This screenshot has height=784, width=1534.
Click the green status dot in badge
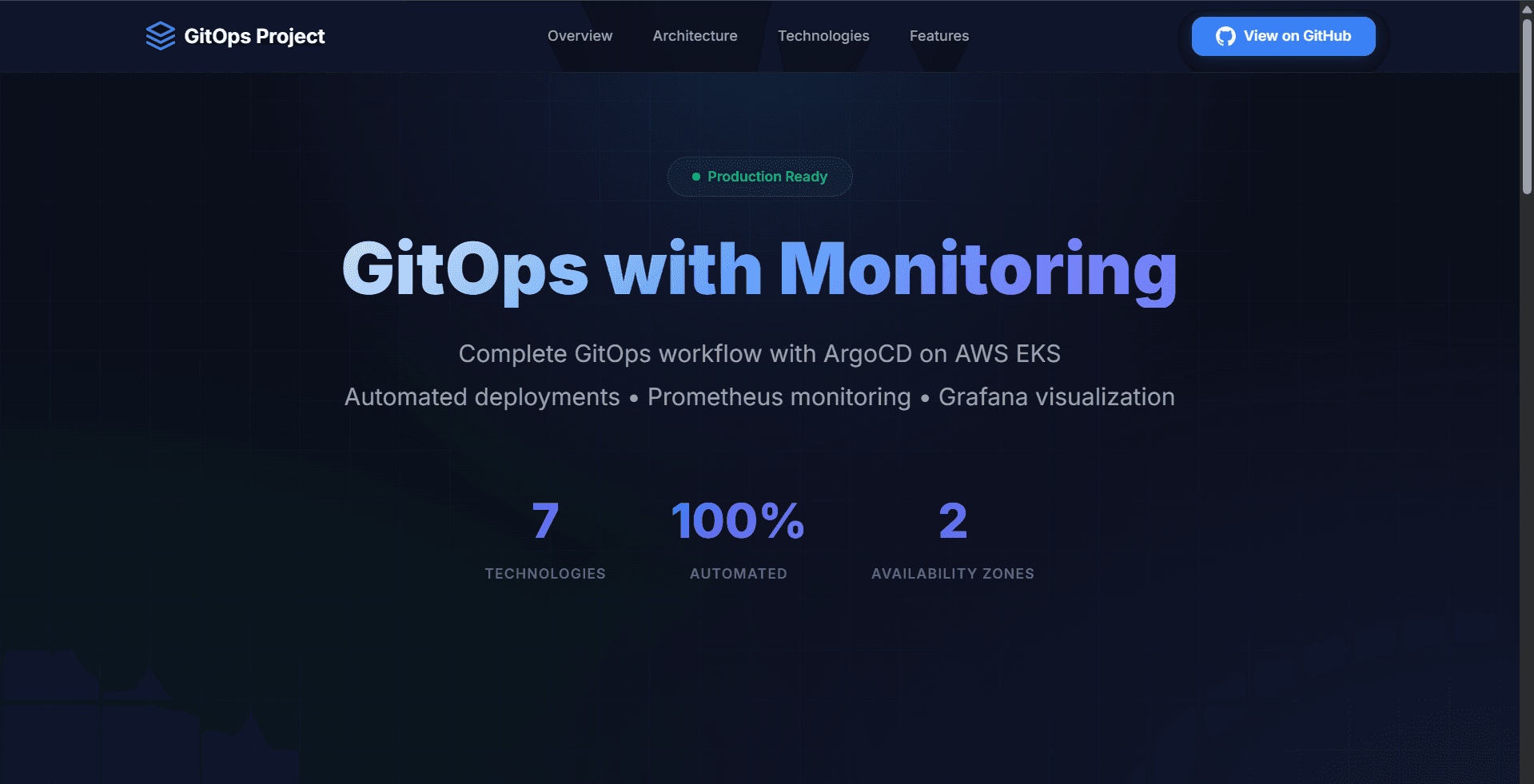695,177
